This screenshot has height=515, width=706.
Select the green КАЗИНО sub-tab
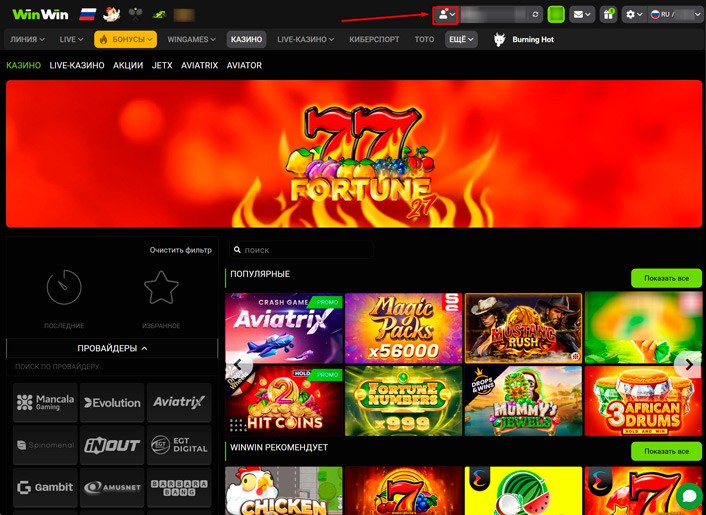[23, 65]
